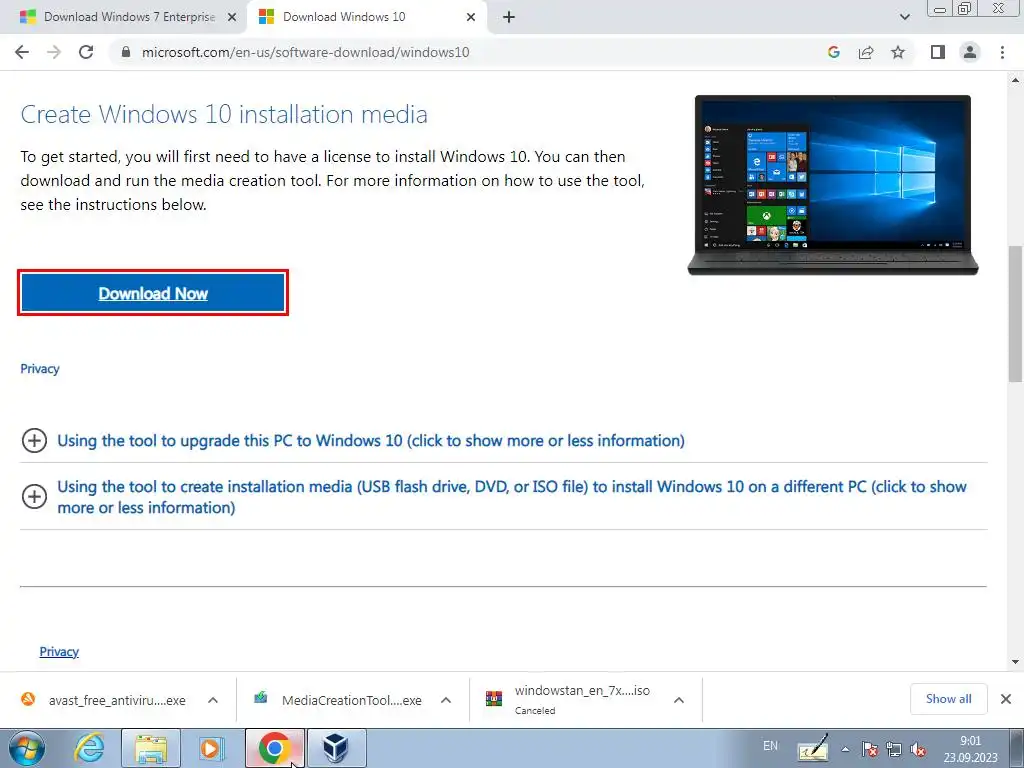1024x768 pixels.
Task: Open a new tab with plus button
Action: click(509, 17)
